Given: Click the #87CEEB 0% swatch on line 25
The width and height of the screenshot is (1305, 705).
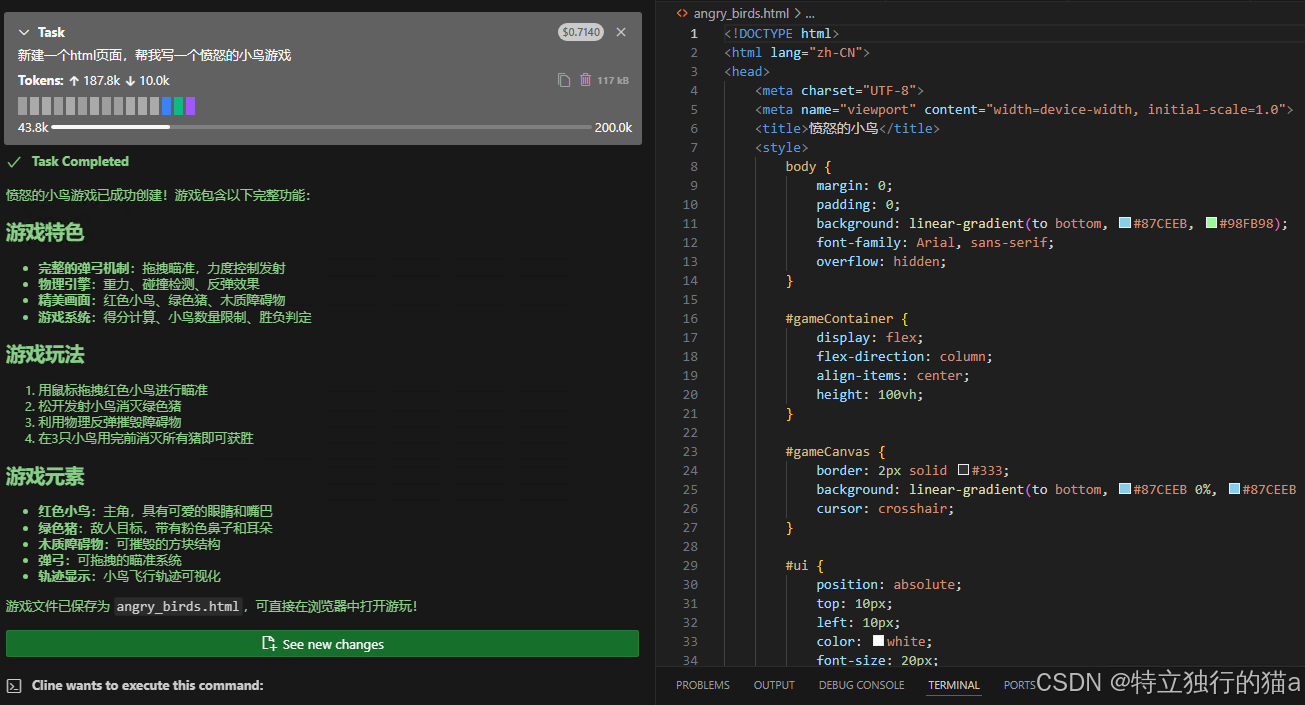Looking at the screenshot, I should pos(1125,489).
